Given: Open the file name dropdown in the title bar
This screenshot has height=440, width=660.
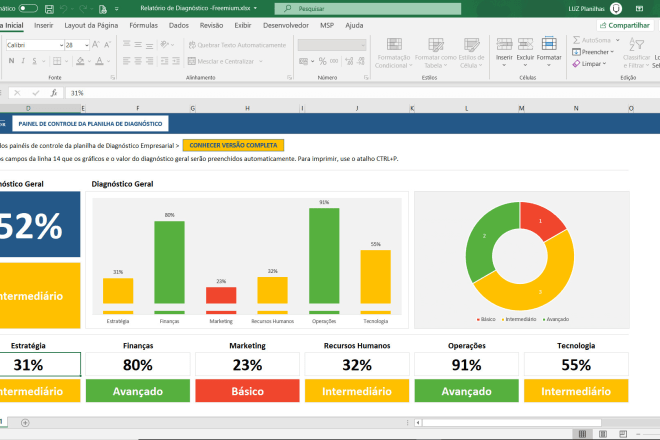Looking at the screenshot, I should point(255,8).
